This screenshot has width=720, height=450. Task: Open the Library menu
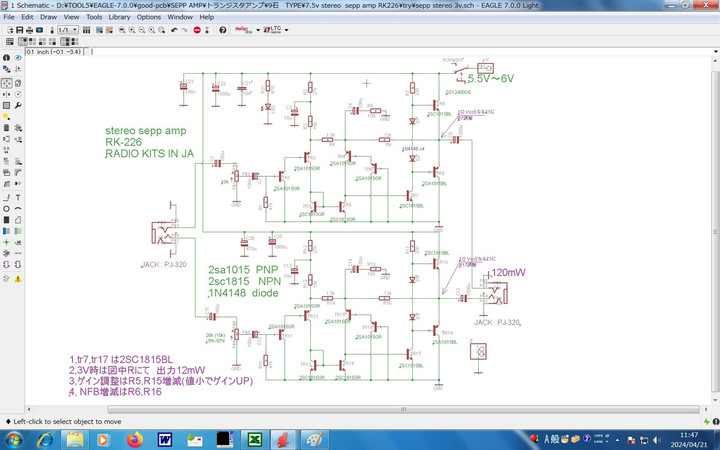point(119,17)
